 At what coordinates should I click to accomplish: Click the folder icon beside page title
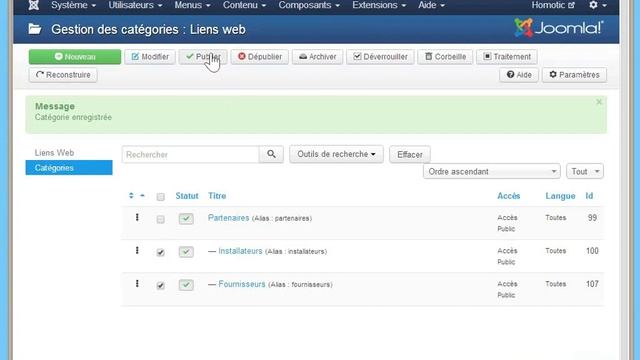point(35,29)
